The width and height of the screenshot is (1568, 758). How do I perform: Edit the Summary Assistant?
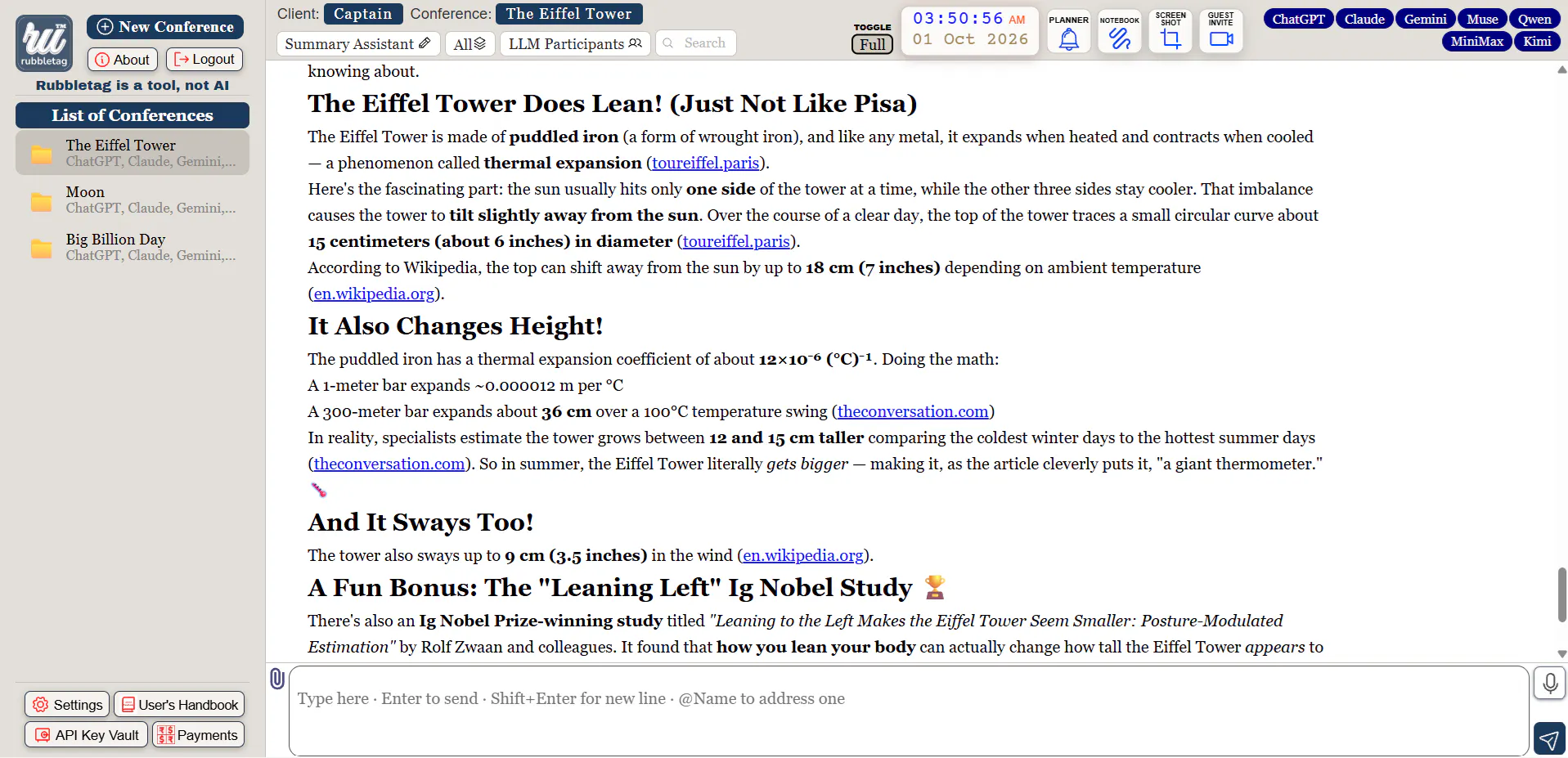click(358, 43)
